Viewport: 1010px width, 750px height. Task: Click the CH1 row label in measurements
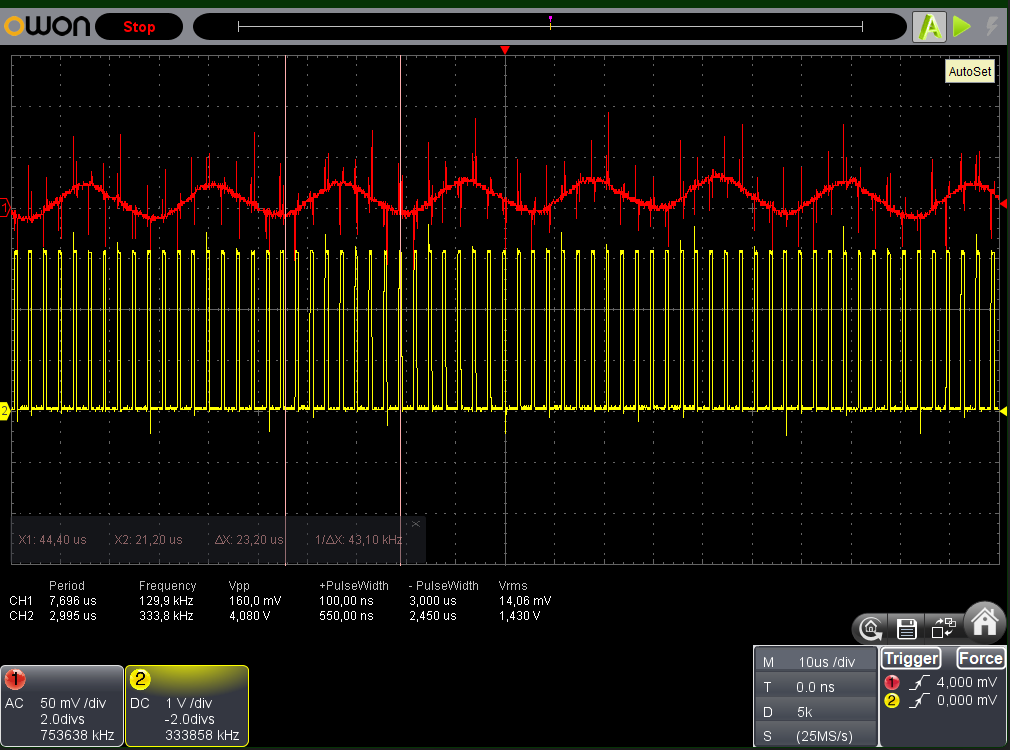point(21,601)
